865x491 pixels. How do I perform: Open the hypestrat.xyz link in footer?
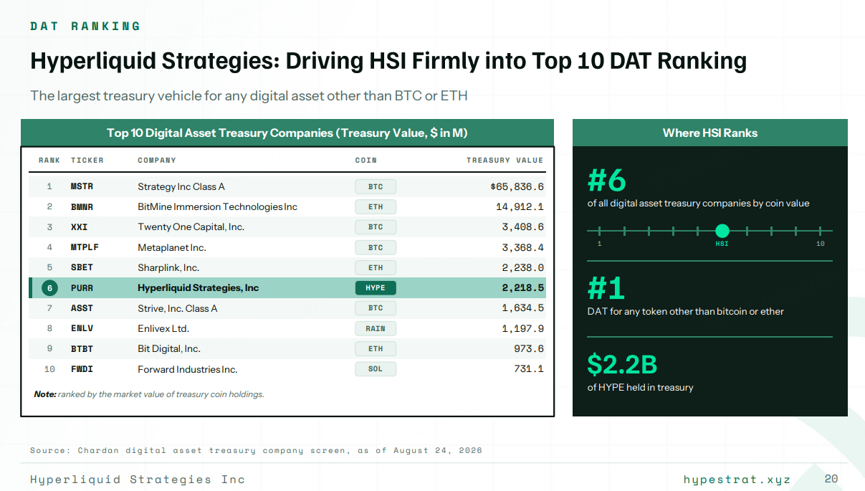click(x=737, y=479)
